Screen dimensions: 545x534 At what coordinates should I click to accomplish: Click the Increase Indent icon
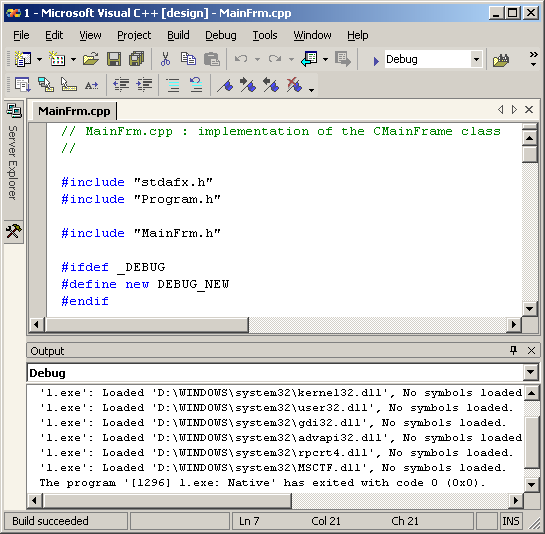(144, 85)
